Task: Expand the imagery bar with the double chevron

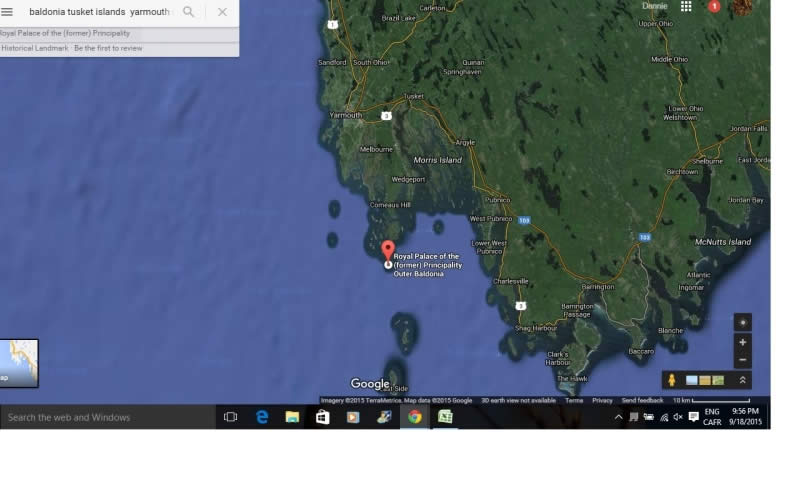Action: (742, 380)
